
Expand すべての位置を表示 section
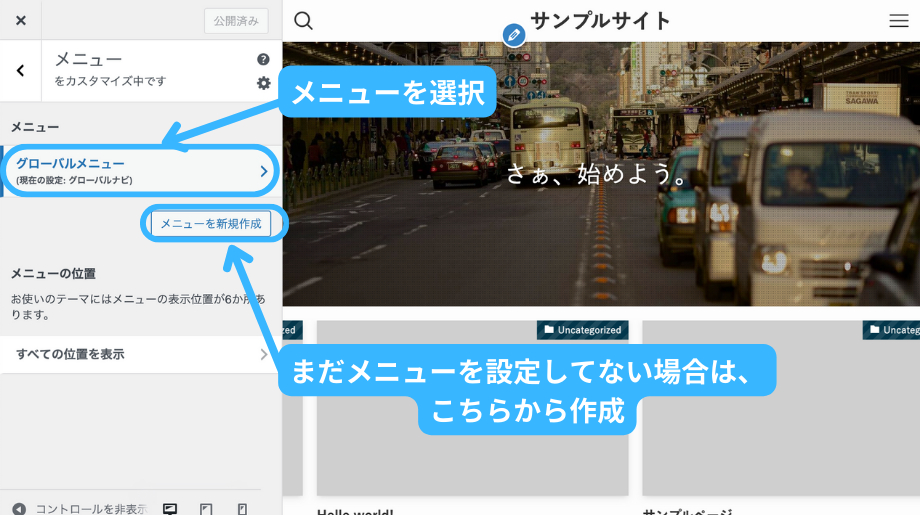(x=140, y=354)
